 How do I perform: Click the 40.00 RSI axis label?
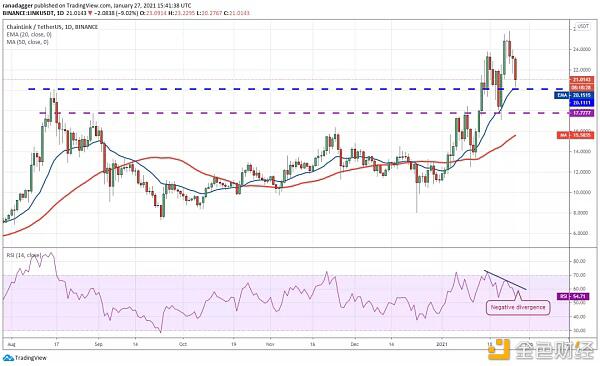coord(580,317)
